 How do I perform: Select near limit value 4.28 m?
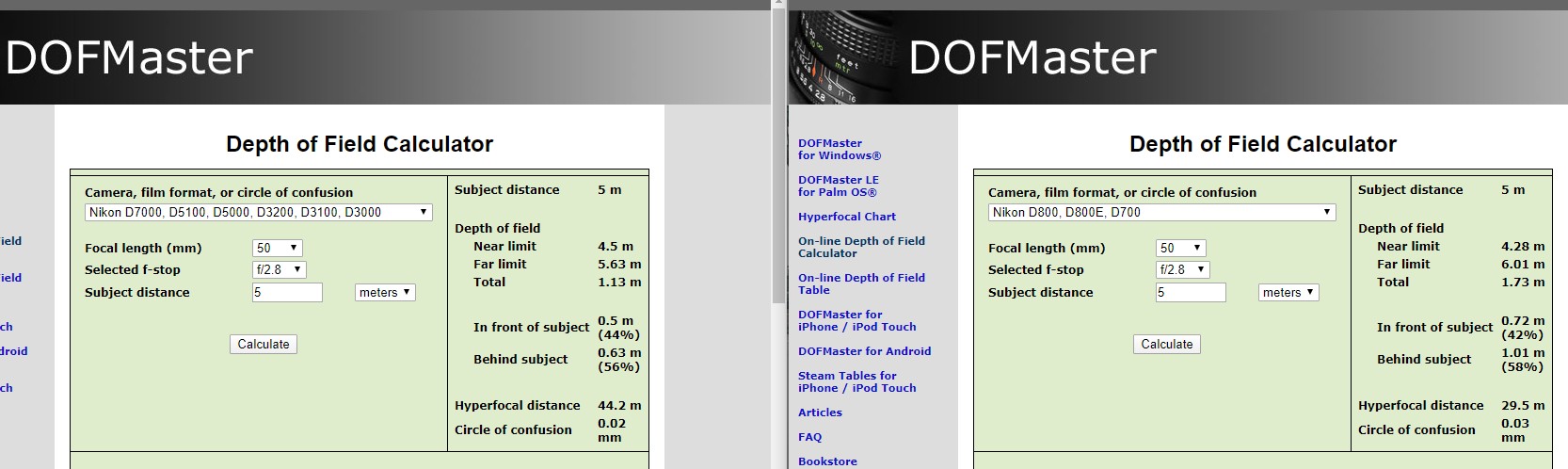click(x=1523, y=247)
